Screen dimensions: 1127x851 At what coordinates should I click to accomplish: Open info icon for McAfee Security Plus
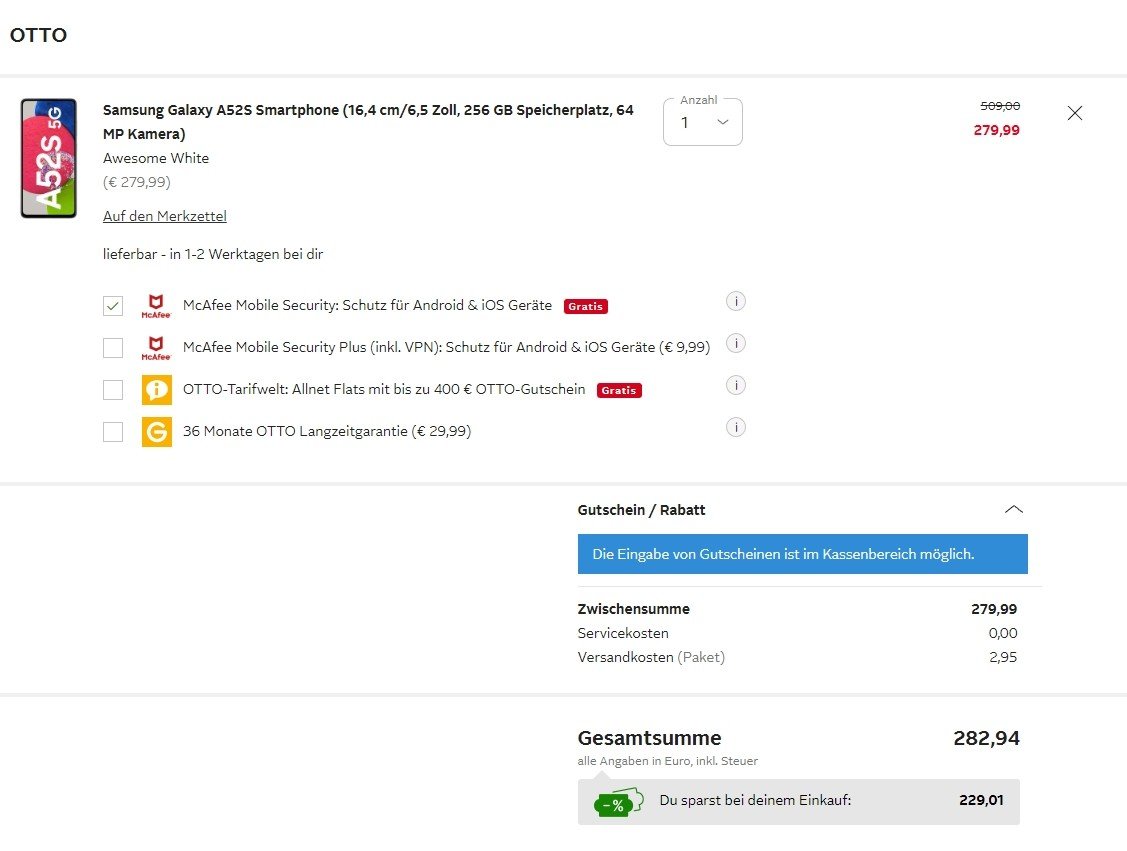coord(736,344)
